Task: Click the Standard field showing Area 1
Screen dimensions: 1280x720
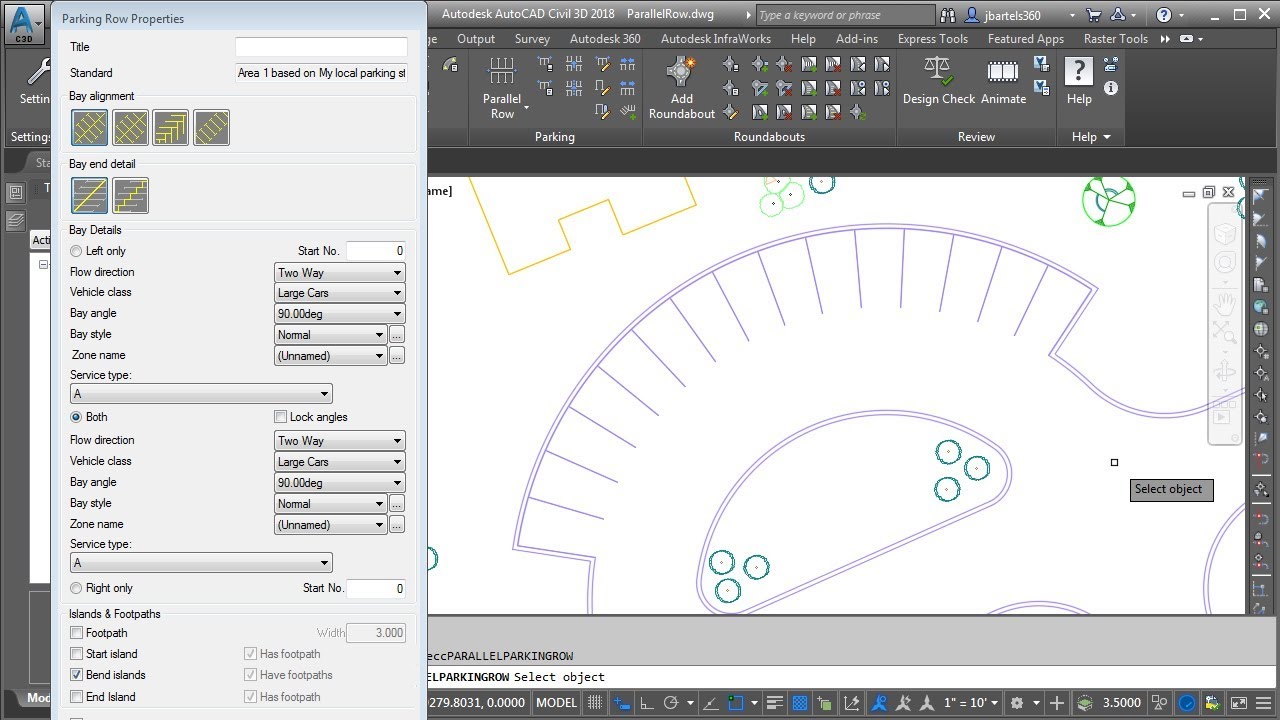Action: pyautogui.click(x=321, y=73)
